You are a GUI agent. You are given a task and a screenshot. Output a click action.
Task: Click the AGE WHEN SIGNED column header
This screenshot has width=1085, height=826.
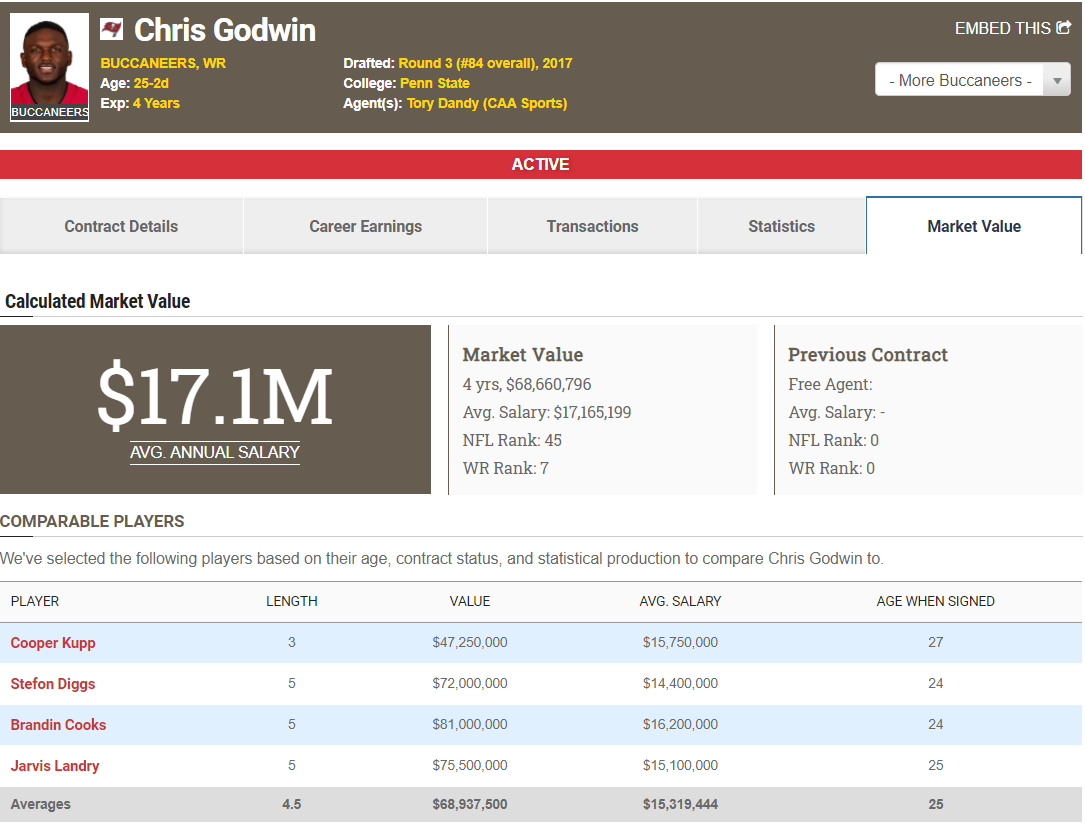(x=935, y=601)
